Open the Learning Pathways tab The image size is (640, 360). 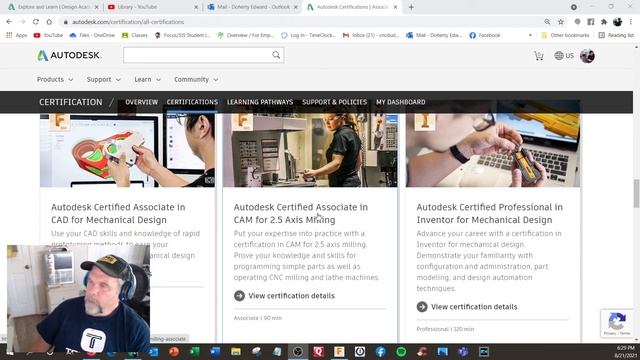coord(260,102)
